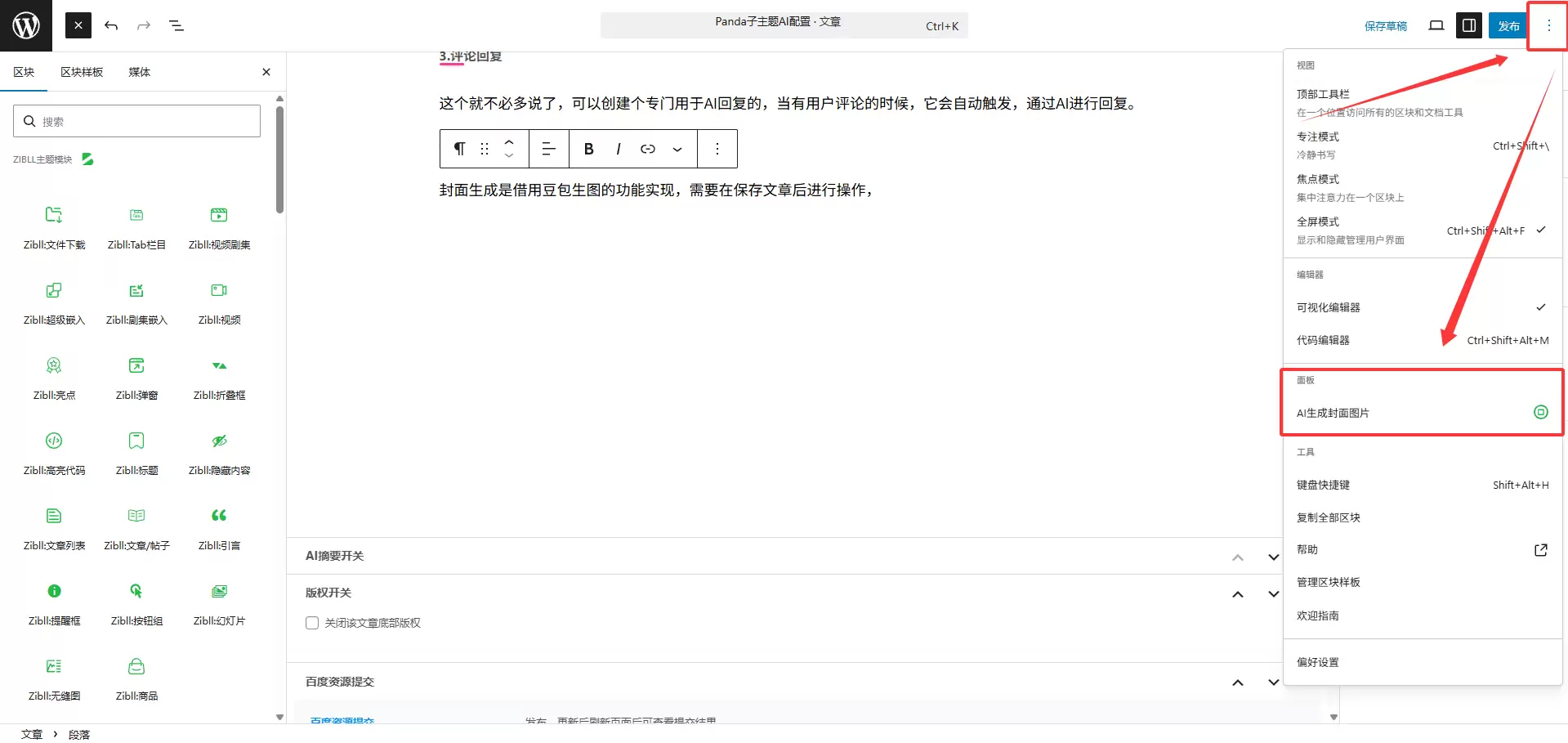This screenshot has width=1568, height=743.
Task: Add the Zibll高亮代码 block
Action: [54, 453]
